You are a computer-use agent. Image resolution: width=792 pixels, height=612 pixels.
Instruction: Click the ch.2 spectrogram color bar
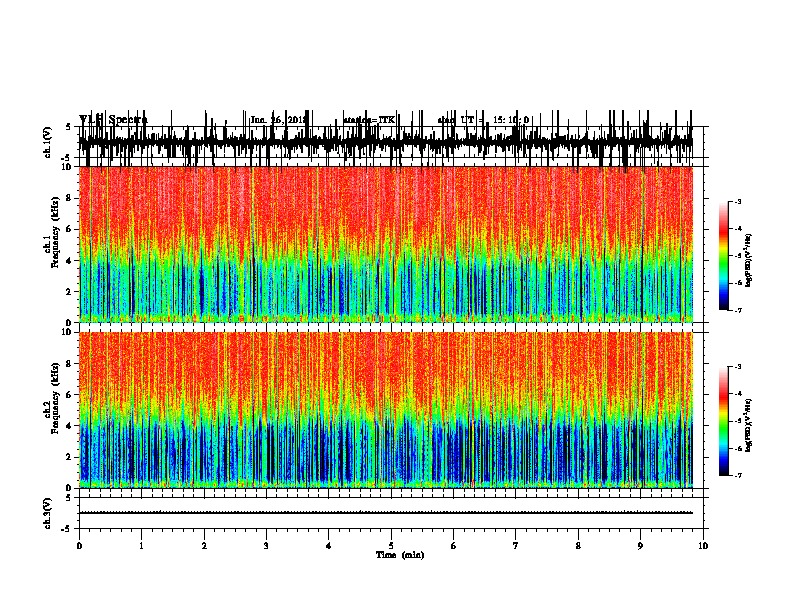[724, 421]
